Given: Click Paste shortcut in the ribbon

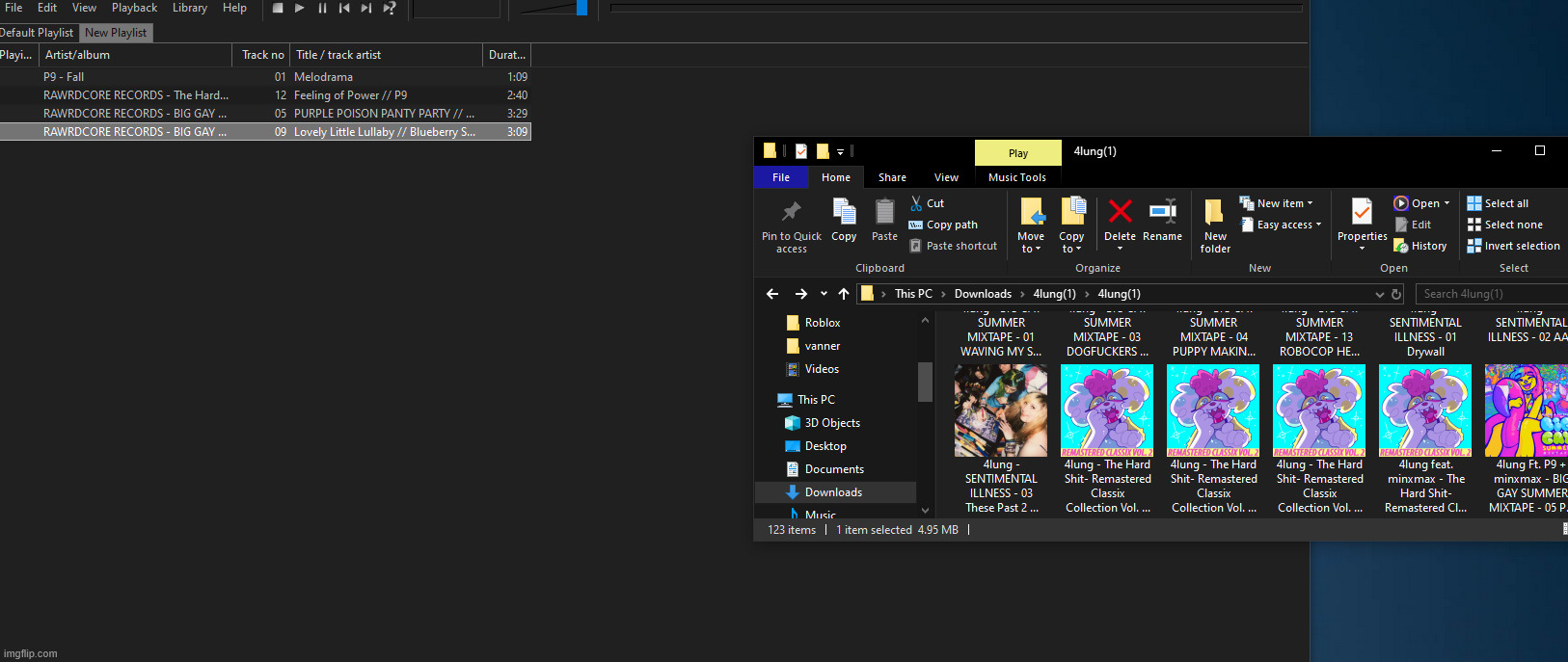Looking at the screenshot, I should click(953, 246).
